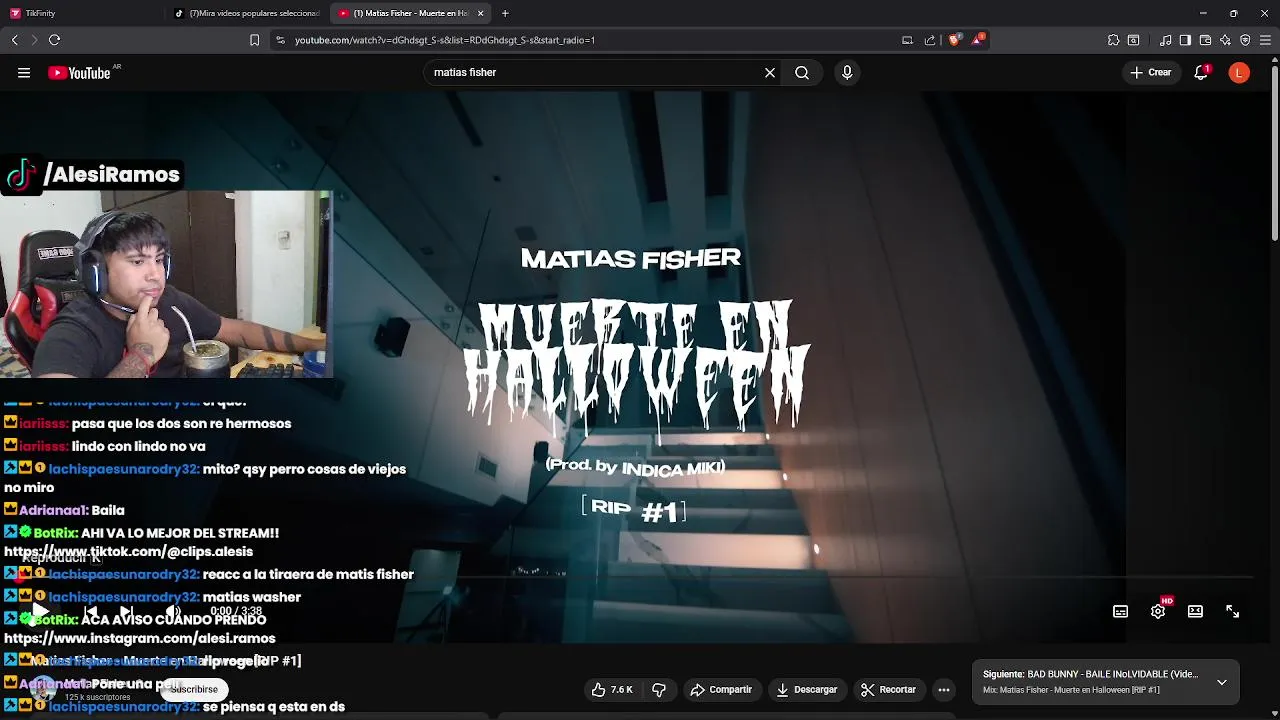Click the Suscribirse button
This screenshot has width=1280, height=720.
click(x=194, y=689)
